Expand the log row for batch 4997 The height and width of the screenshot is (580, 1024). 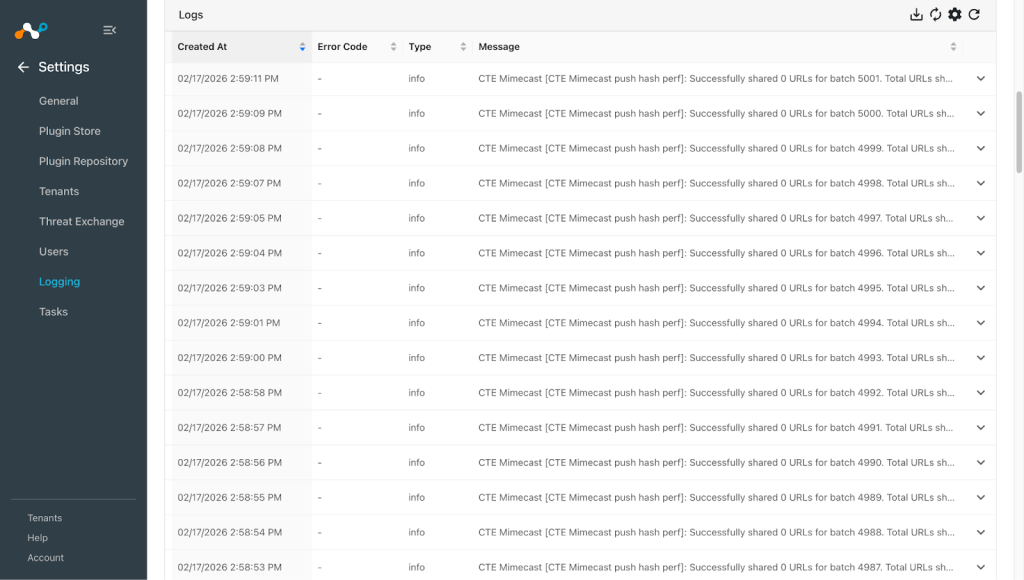[x=980, y=218]
